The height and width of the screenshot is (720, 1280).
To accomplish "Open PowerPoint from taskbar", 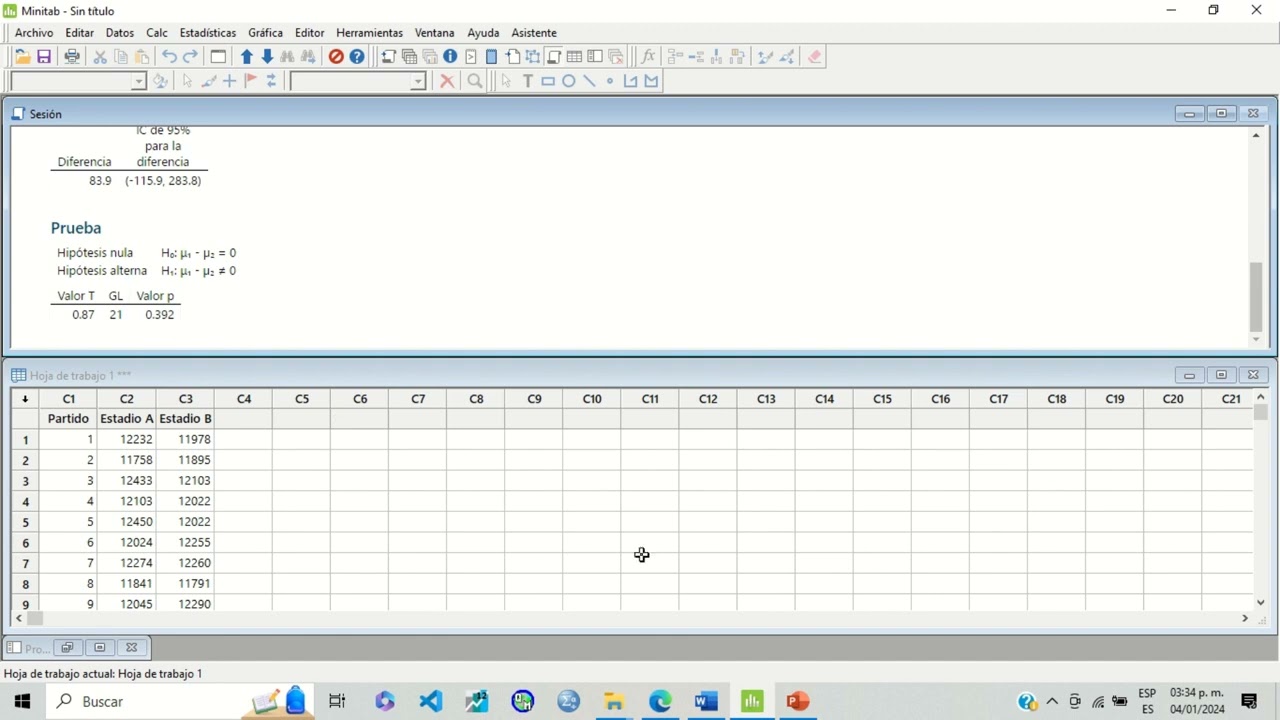I will coord(797,701).
